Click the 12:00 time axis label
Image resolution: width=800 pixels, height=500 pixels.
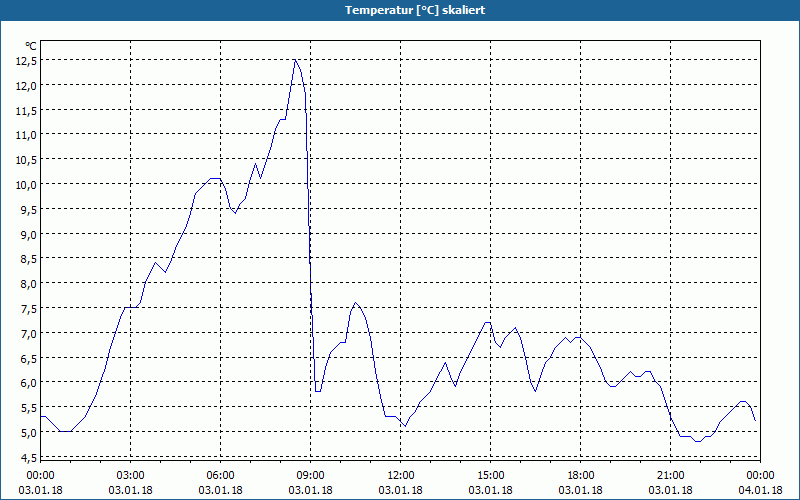pos(401,476)
